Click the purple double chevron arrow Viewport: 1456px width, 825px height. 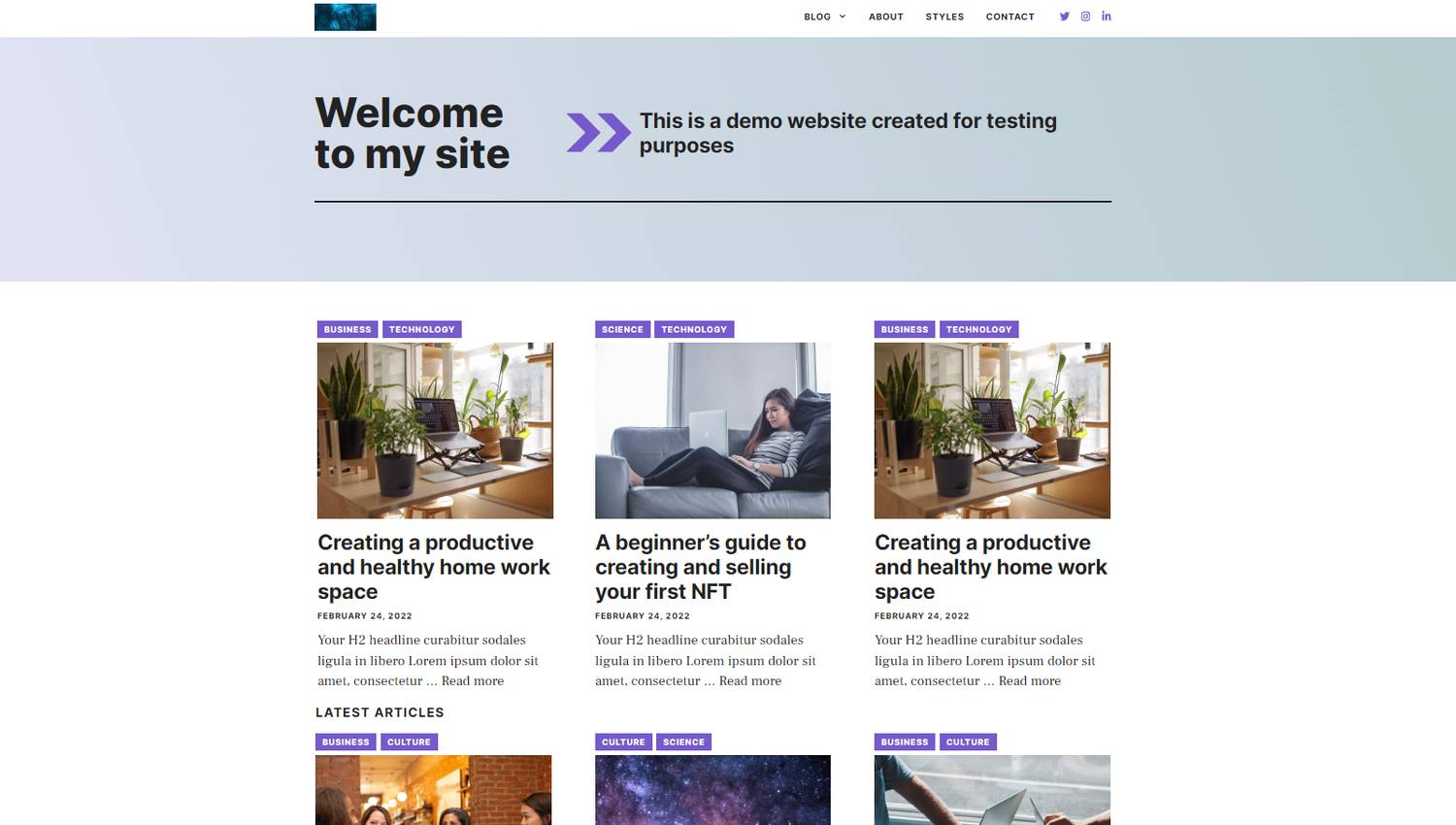[x=599, y=133]
